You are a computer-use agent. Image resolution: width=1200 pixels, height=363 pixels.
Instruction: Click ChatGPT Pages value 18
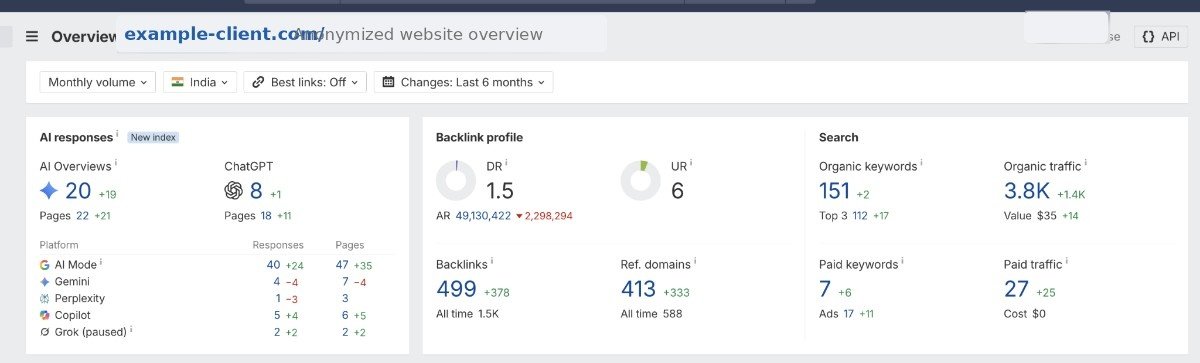[x=266, y=215]
